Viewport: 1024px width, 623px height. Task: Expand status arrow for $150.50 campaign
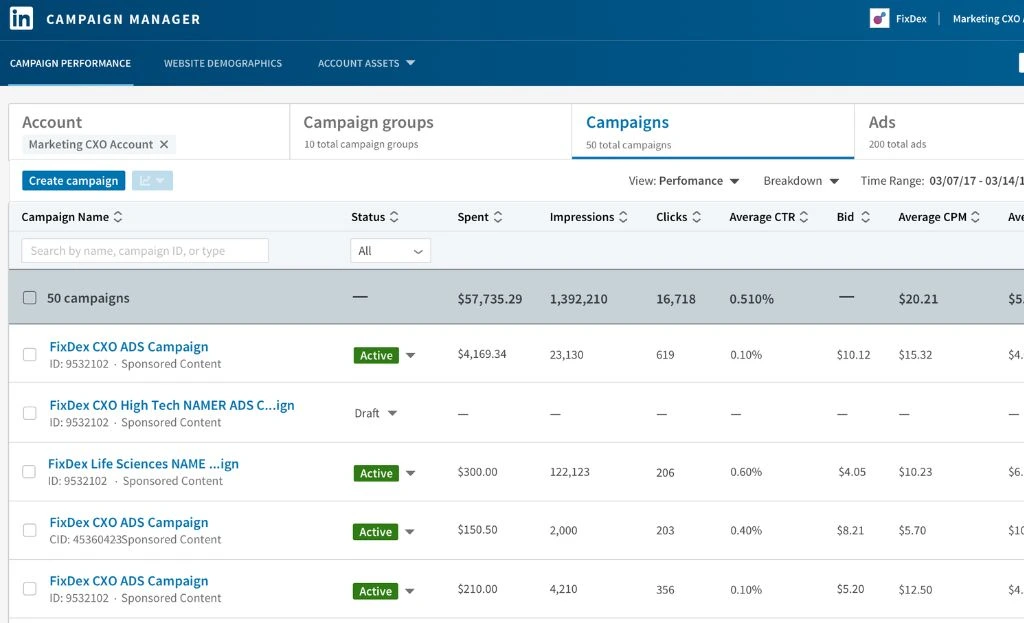tap(409, 532)
